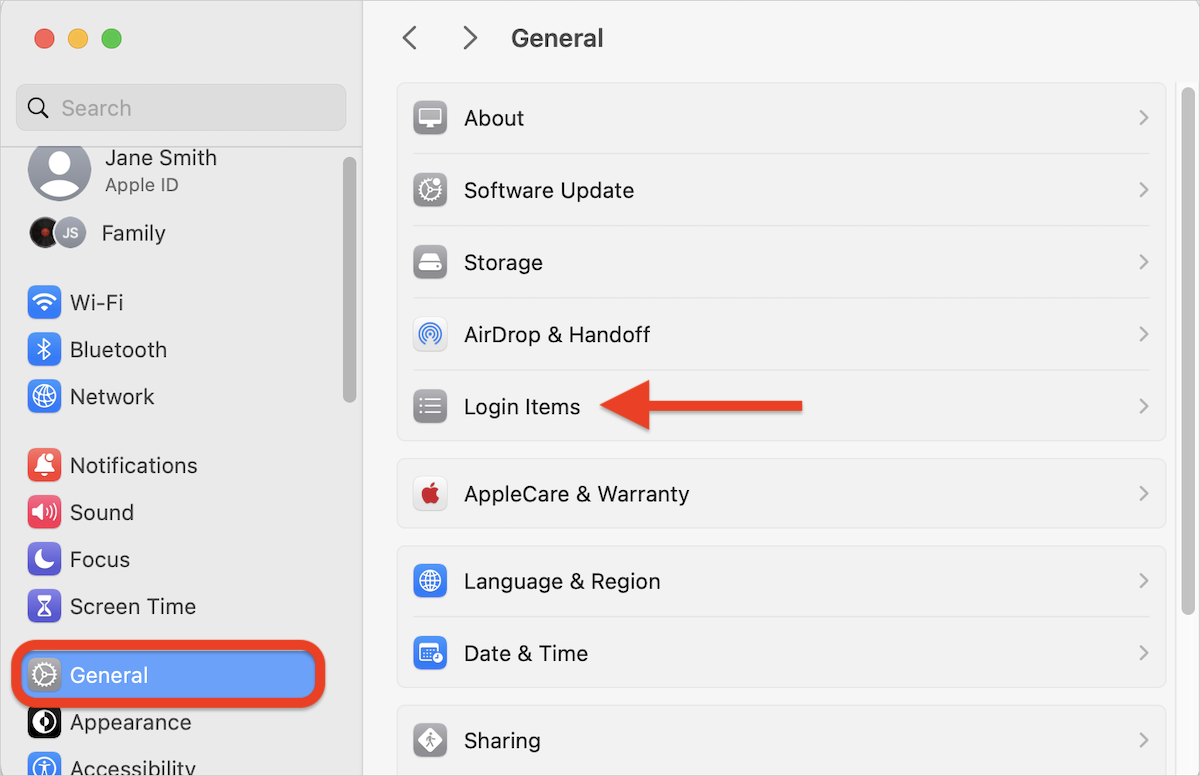Screen dimensions: 1200x776
Task: Open the Family label in the sidebar
Action: [x=134, y=233]
